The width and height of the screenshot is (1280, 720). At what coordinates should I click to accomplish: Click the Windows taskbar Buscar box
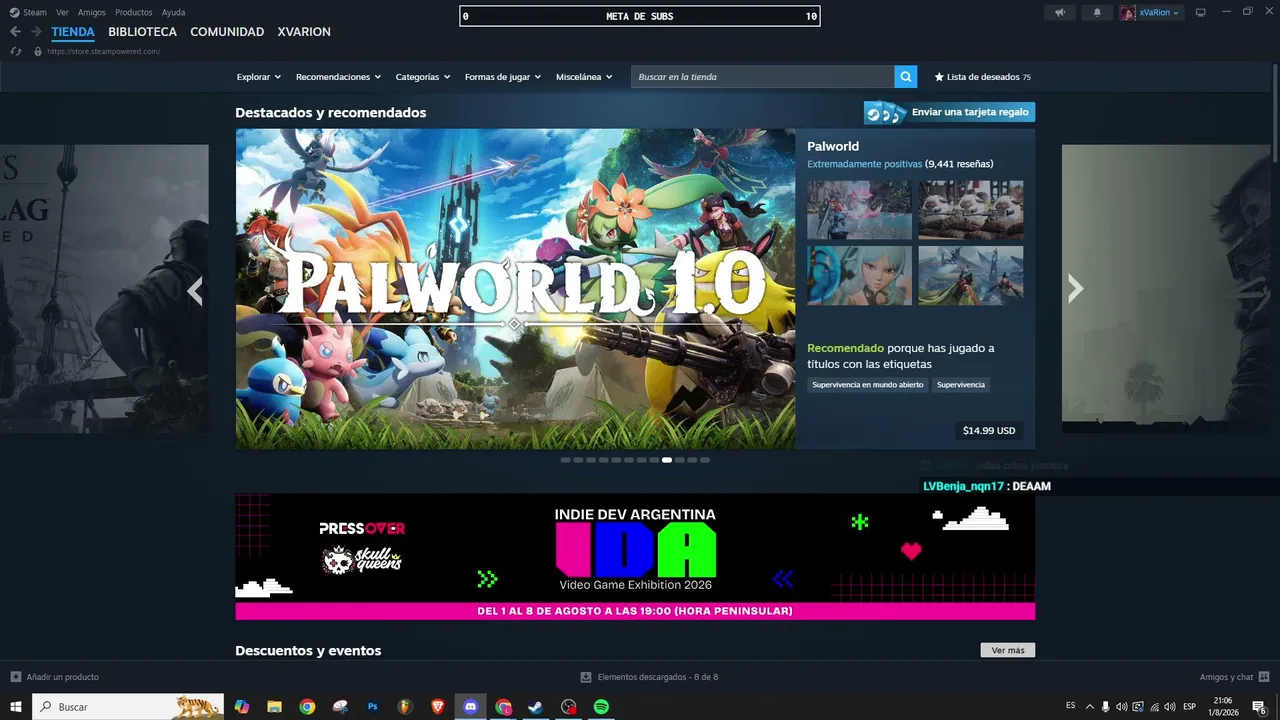(128, 707)
